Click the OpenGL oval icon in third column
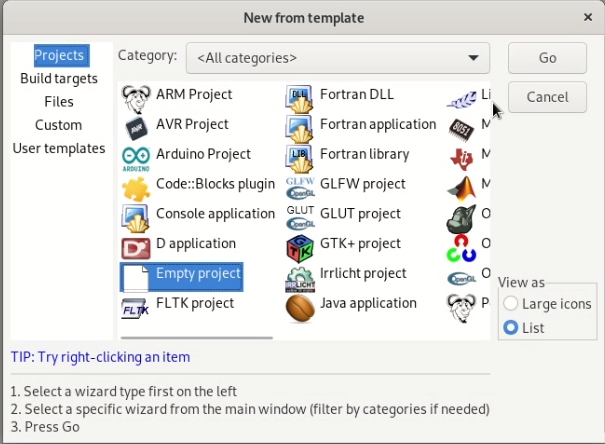This screenshot has height=444, width=605. point(461,279)
